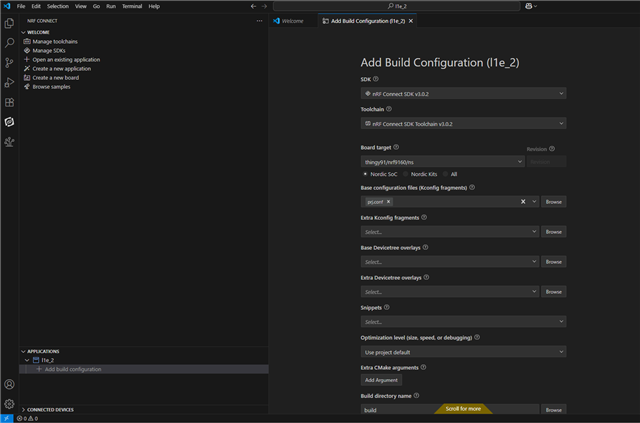Open the Selection menu

pos(58,6)
